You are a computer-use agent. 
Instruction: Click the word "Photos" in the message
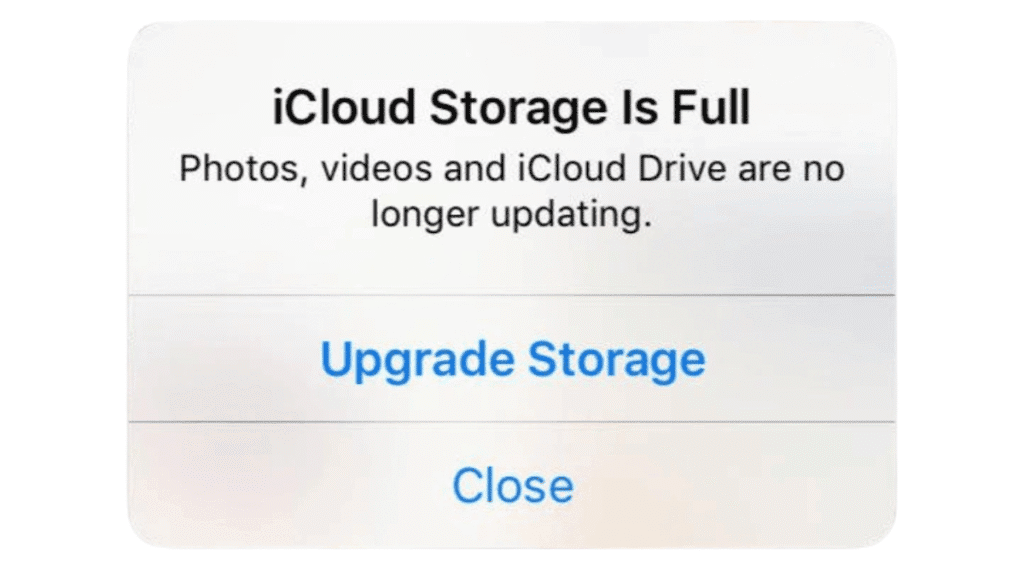click(x=238, y=169)
